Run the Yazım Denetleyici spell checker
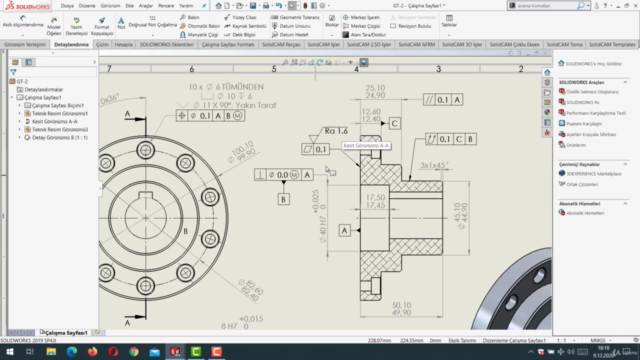The height and width of the screenshot is (360, 640). coord(76,26)
